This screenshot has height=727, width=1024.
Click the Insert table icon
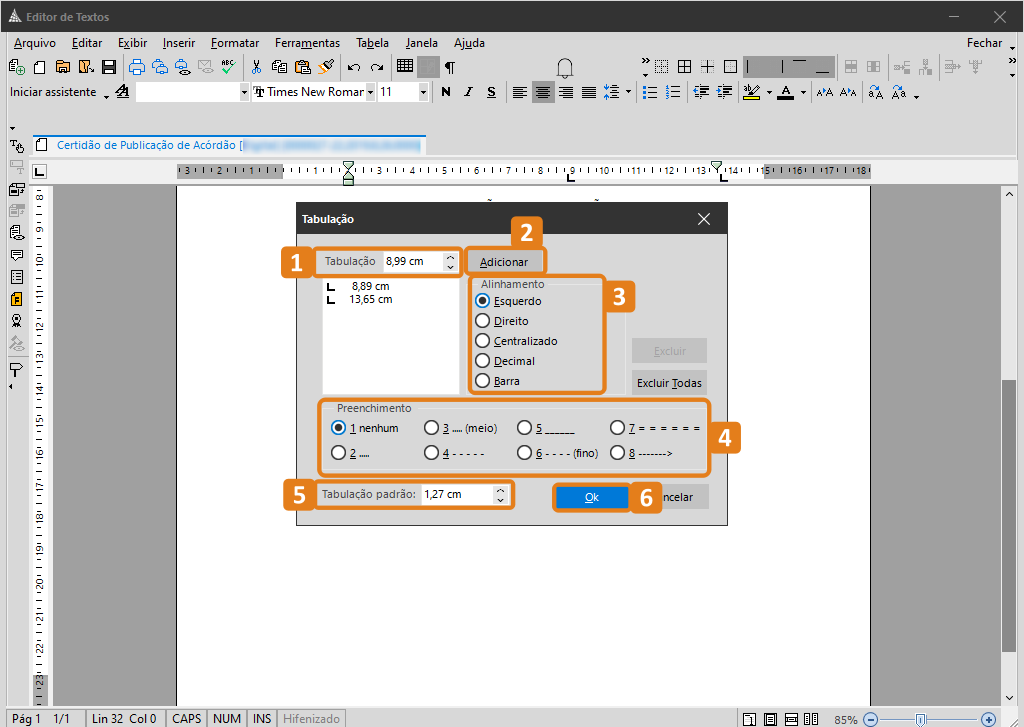(x=405, y=66)
